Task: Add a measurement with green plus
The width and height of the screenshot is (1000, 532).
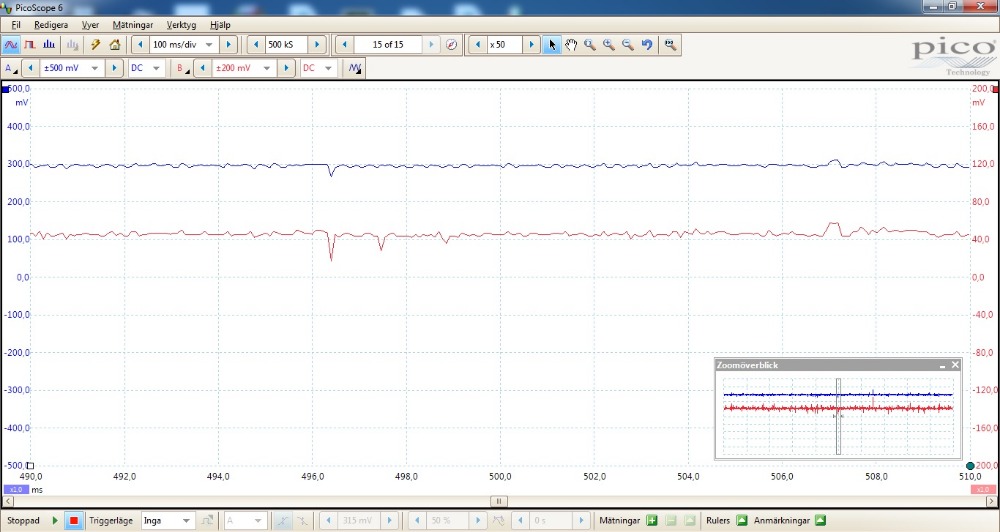Action: [x=652, y=520]
